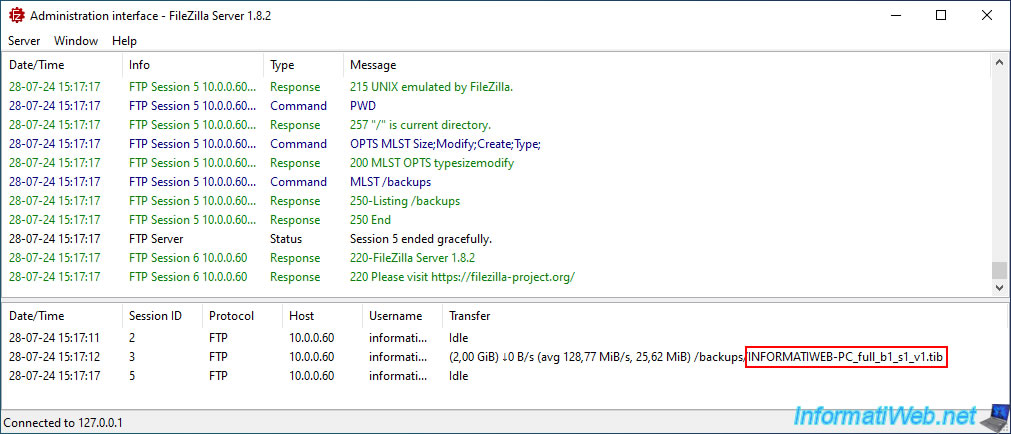Viewport: 1011px width, 434px height.
Task: Open the Server menu
Action: pos(24,41)
